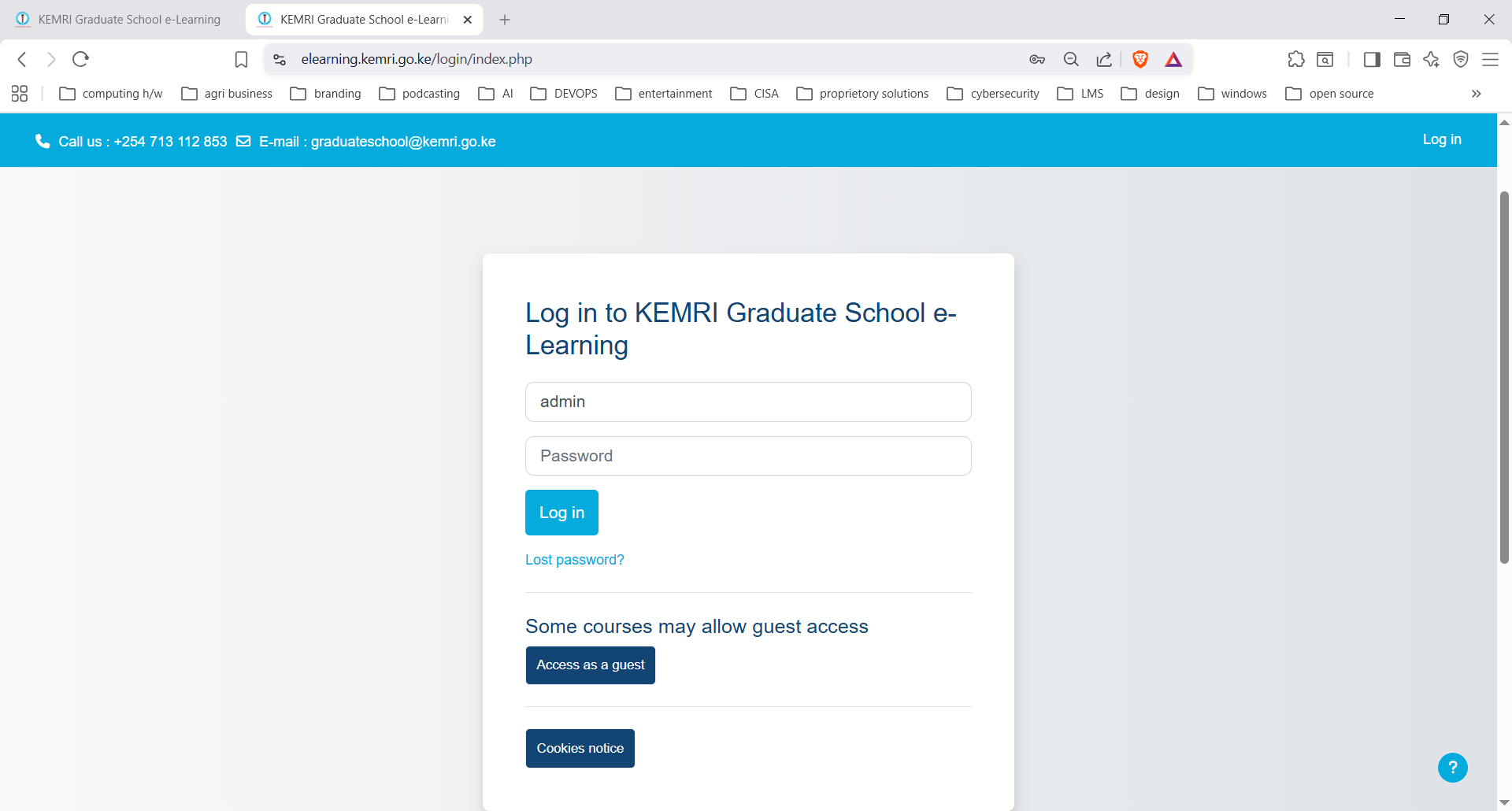Open the Lost password link
The height and width of the screenshot is (811, 1512).
coord(574,559)
